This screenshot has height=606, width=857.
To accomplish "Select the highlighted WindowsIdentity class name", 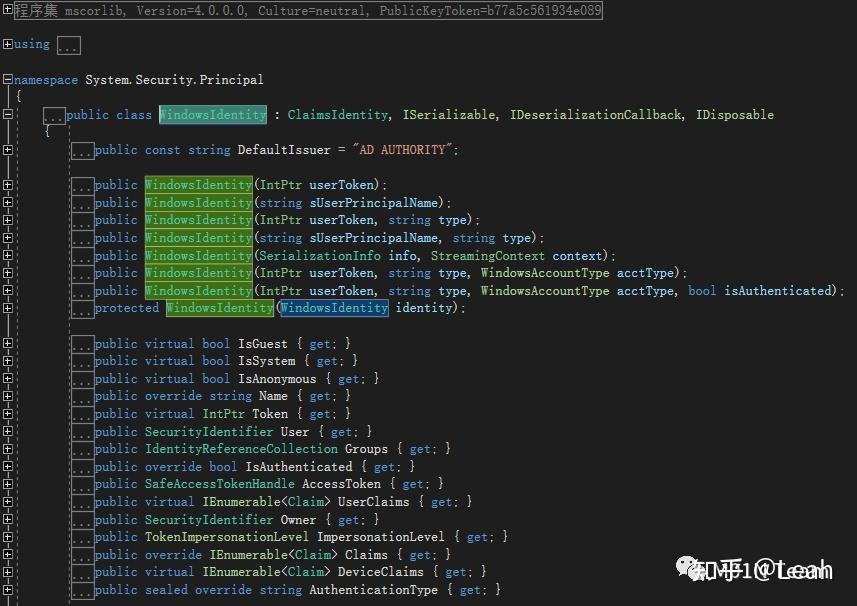I will (213, 115).
